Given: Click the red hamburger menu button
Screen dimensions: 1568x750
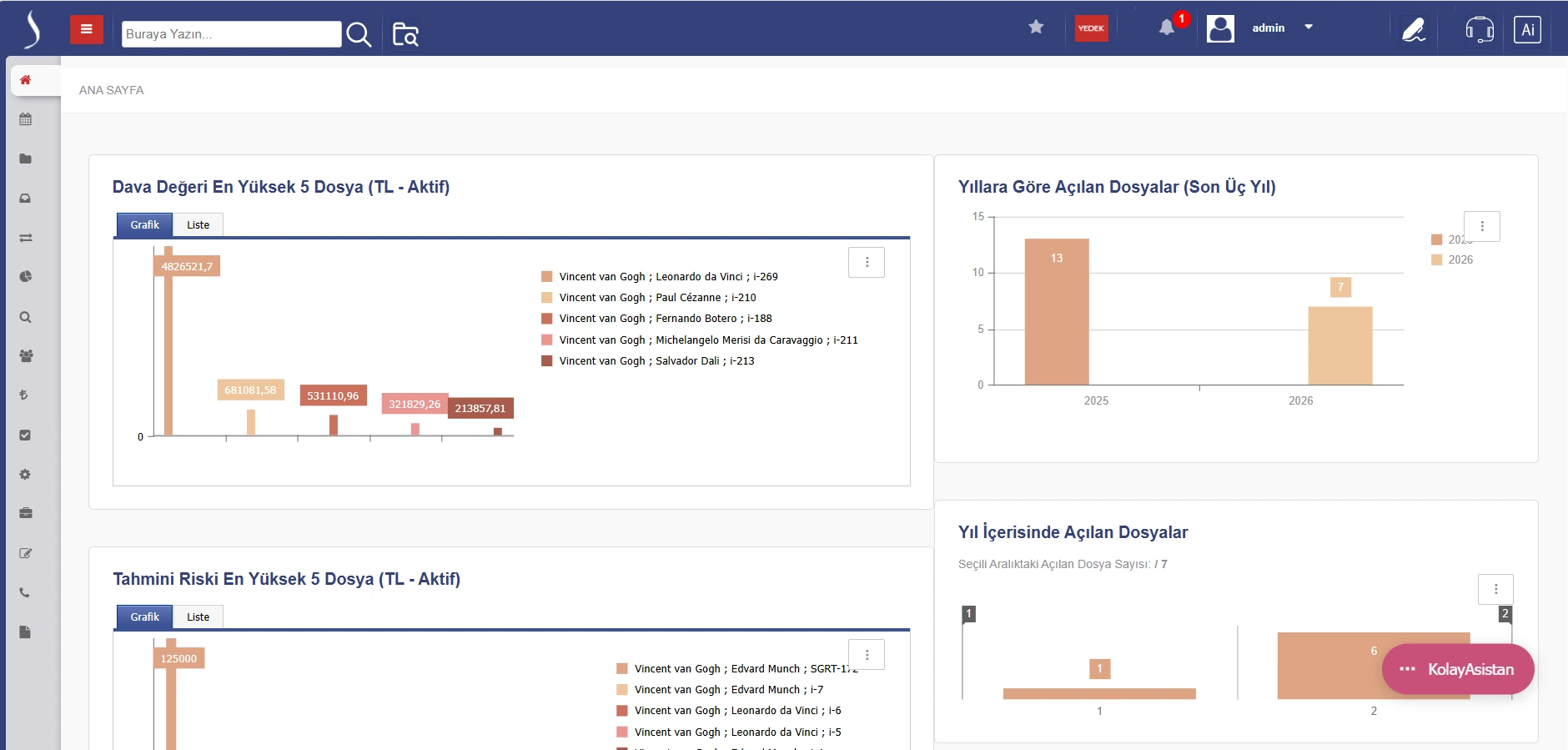Looking at the screenshot, I should pyautogui.click(x=86, y=29).
